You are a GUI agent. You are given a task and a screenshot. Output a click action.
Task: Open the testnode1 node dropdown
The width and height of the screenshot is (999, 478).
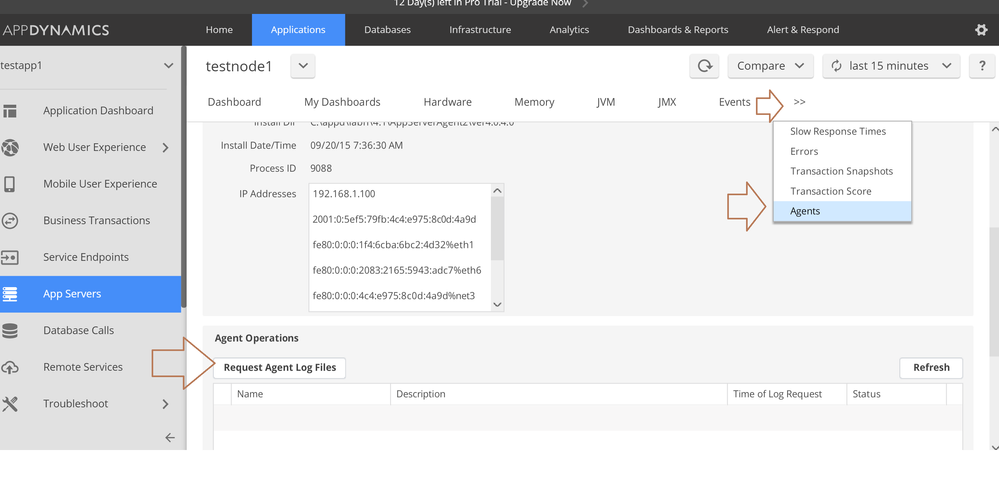pyautogui.click(x=303, y=66)
